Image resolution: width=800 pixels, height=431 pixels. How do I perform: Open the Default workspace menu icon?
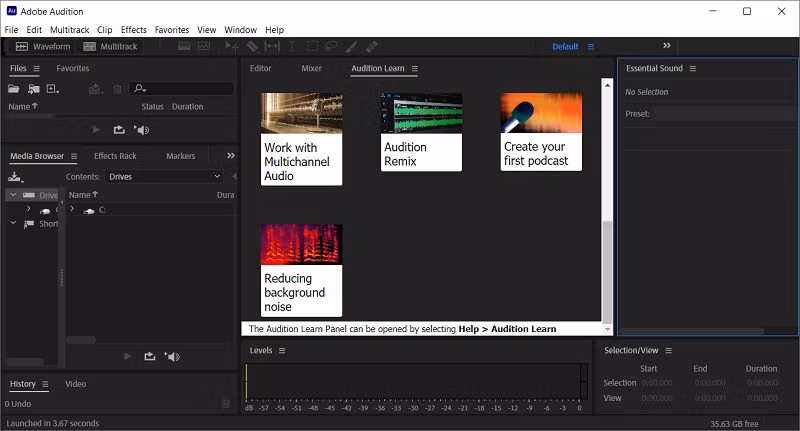(x=591, y=46)
